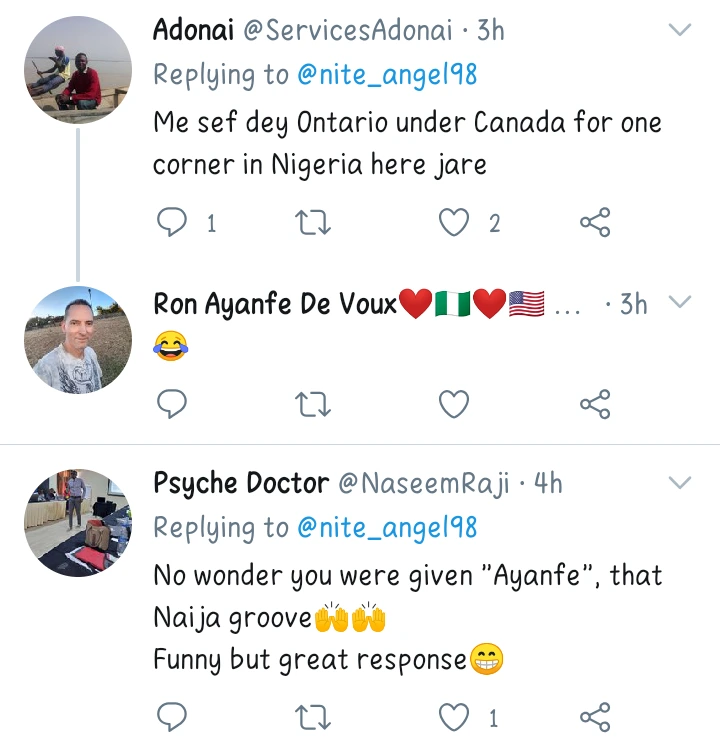Image resolution: width=720 pixels, height=745 pixels.
Task: Share Adonai's tweet
Action: coord(595,224)
